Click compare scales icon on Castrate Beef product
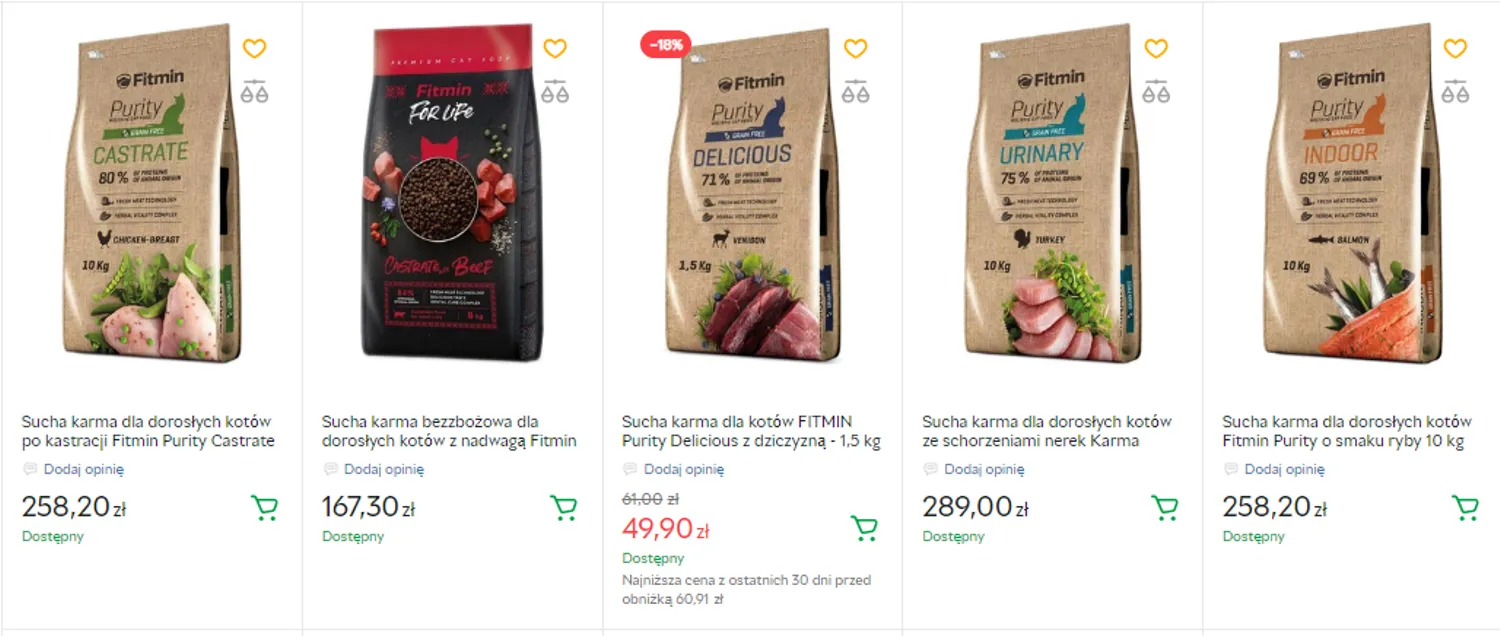The width and height of the screenshot is (1500, 636). 555,91
